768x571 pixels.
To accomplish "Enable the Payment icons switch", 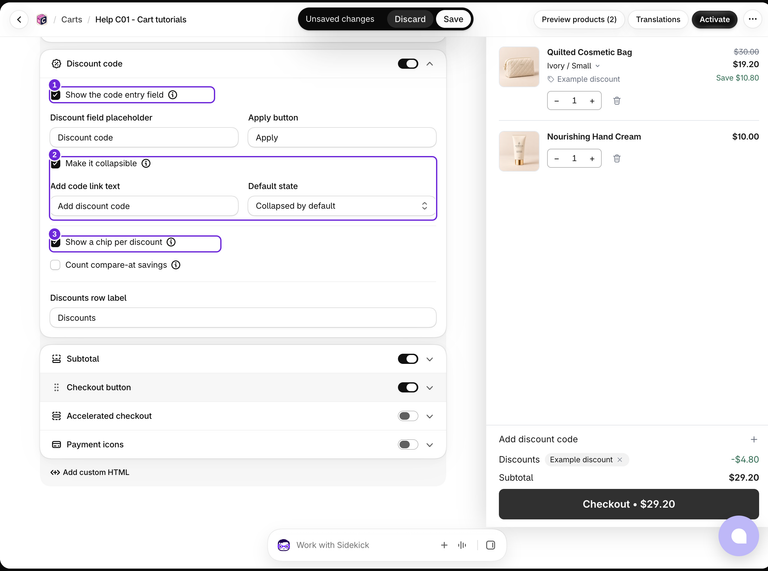I will (x=408, y=445).
